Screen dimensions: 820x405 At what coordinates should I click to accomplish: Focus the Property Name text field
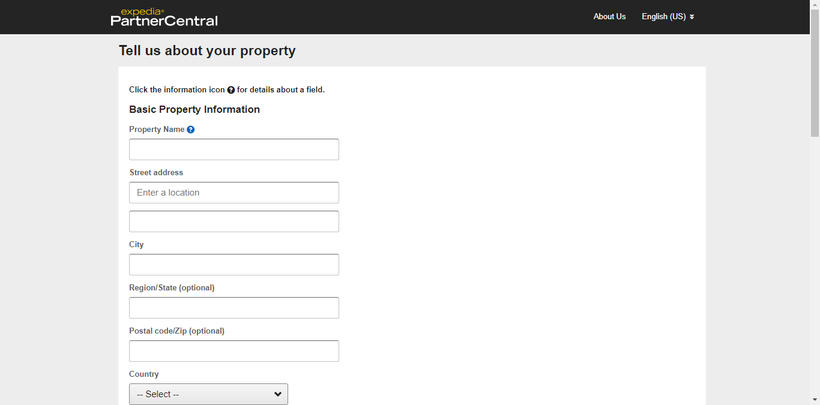pyautogui.click(x=234, y=149)
